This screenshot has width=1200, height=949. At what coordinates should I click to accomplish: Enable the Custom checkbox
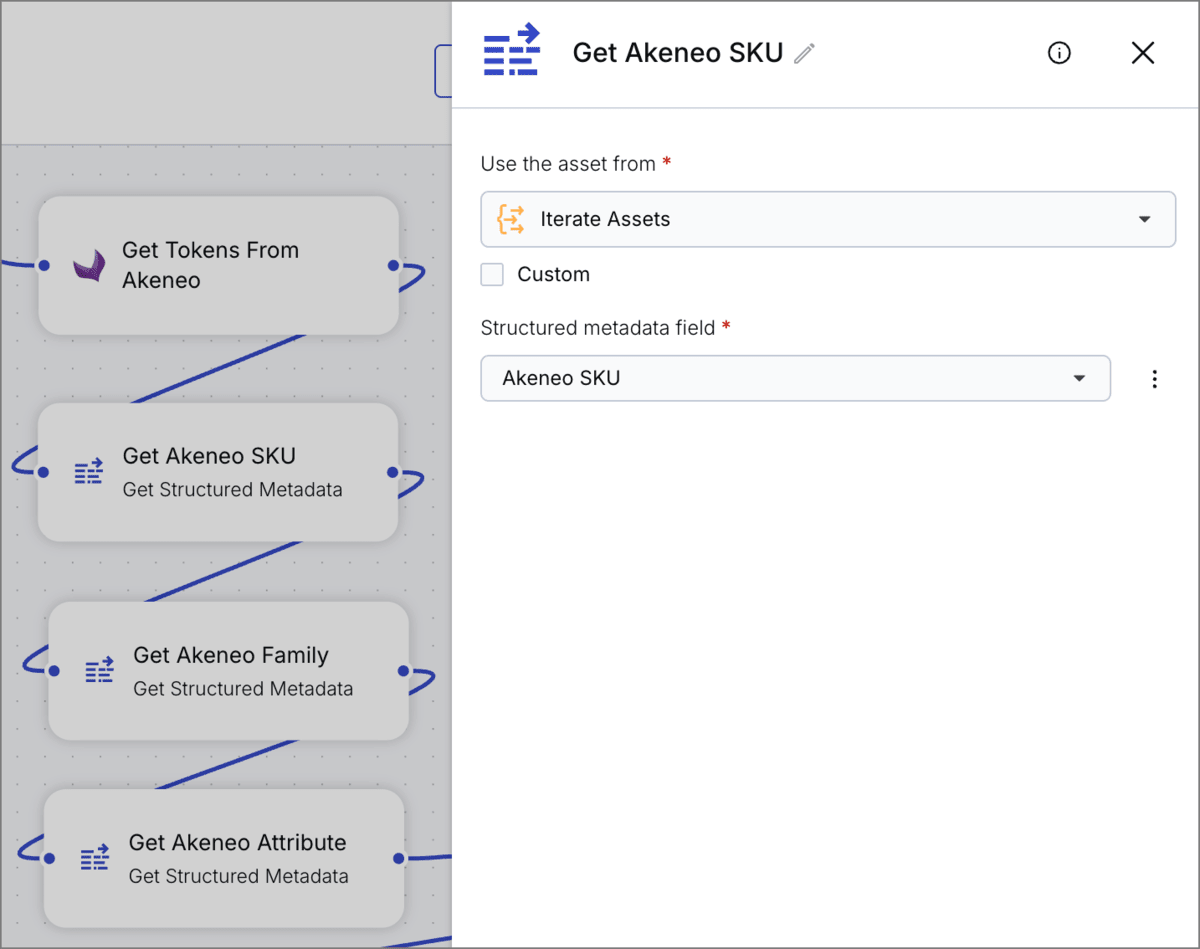click(x=492, y=274)
